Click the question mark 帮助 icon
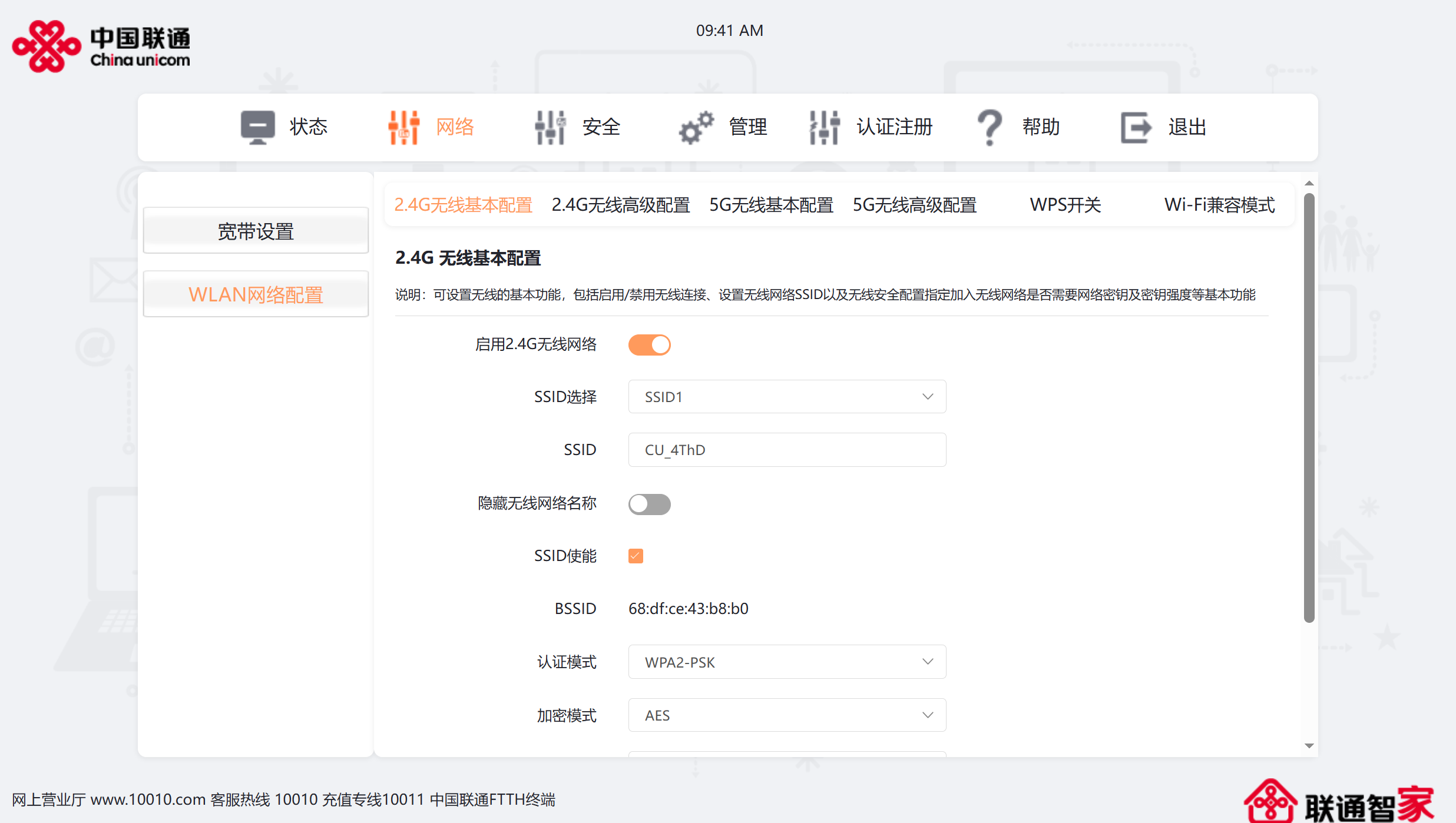 990,127
